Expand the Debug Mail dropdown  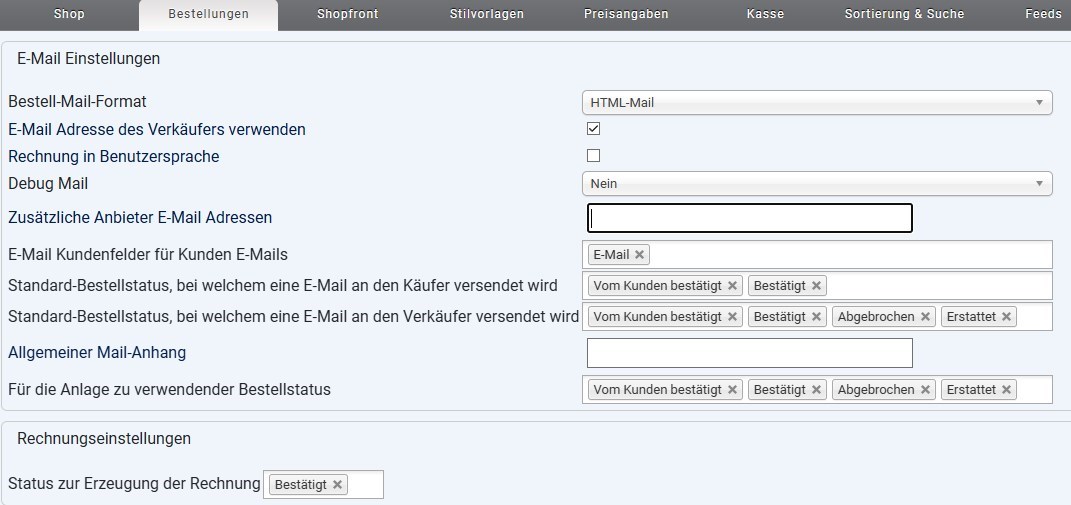tap(816, 184)
